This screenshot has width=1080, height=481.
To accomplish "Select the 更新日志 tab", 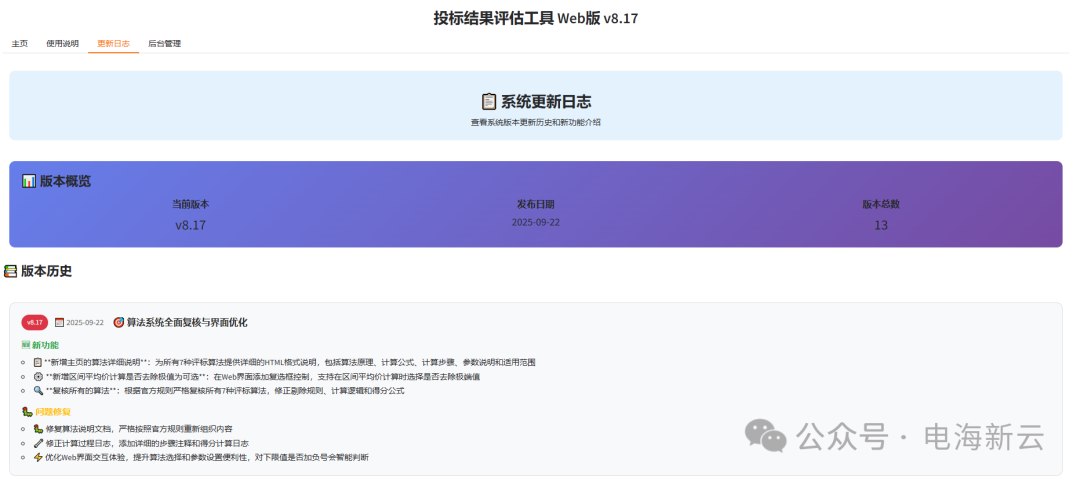I will click(113, 44).
